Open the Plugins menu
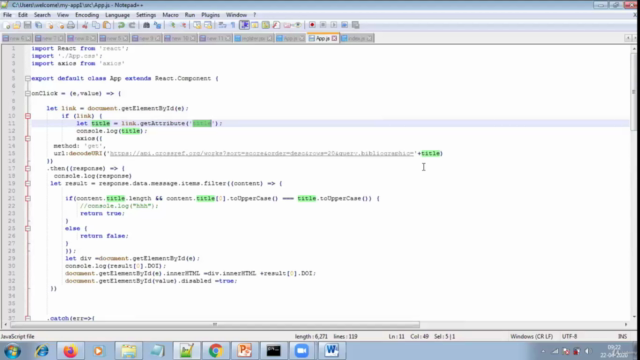Viewport: 640px width, 360px height. (210, 15)
